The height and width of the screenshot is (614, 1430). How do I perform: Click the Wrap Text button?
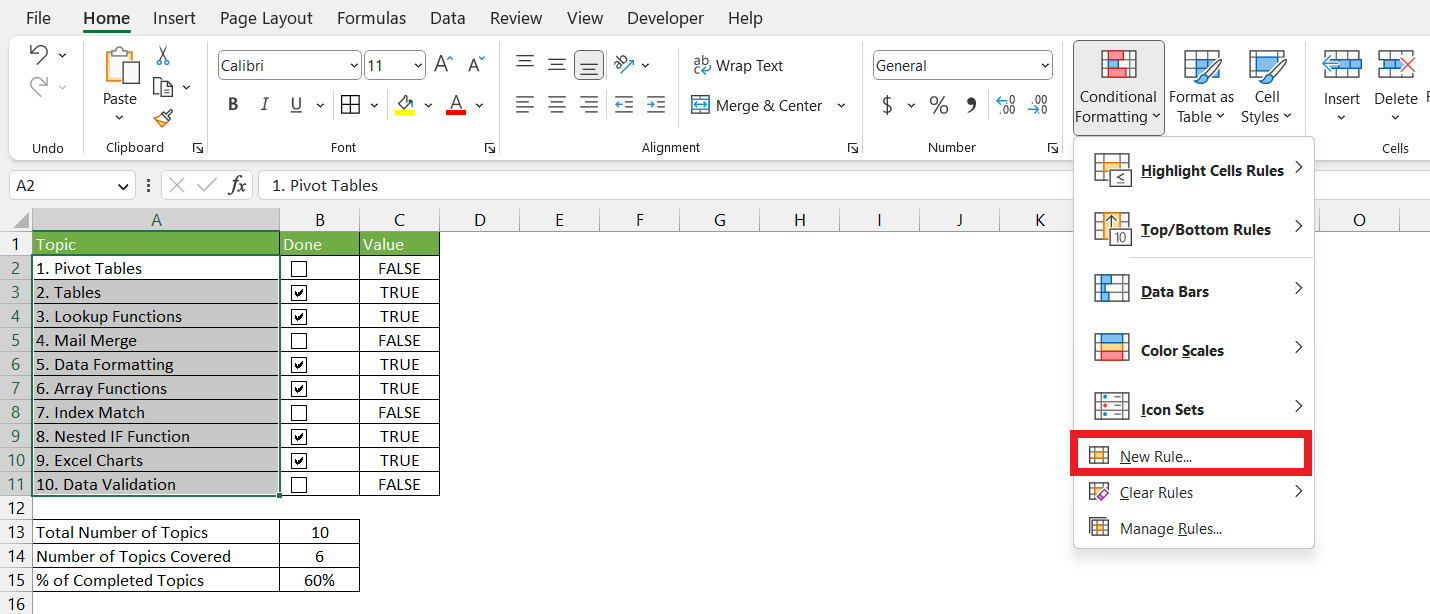738,65
